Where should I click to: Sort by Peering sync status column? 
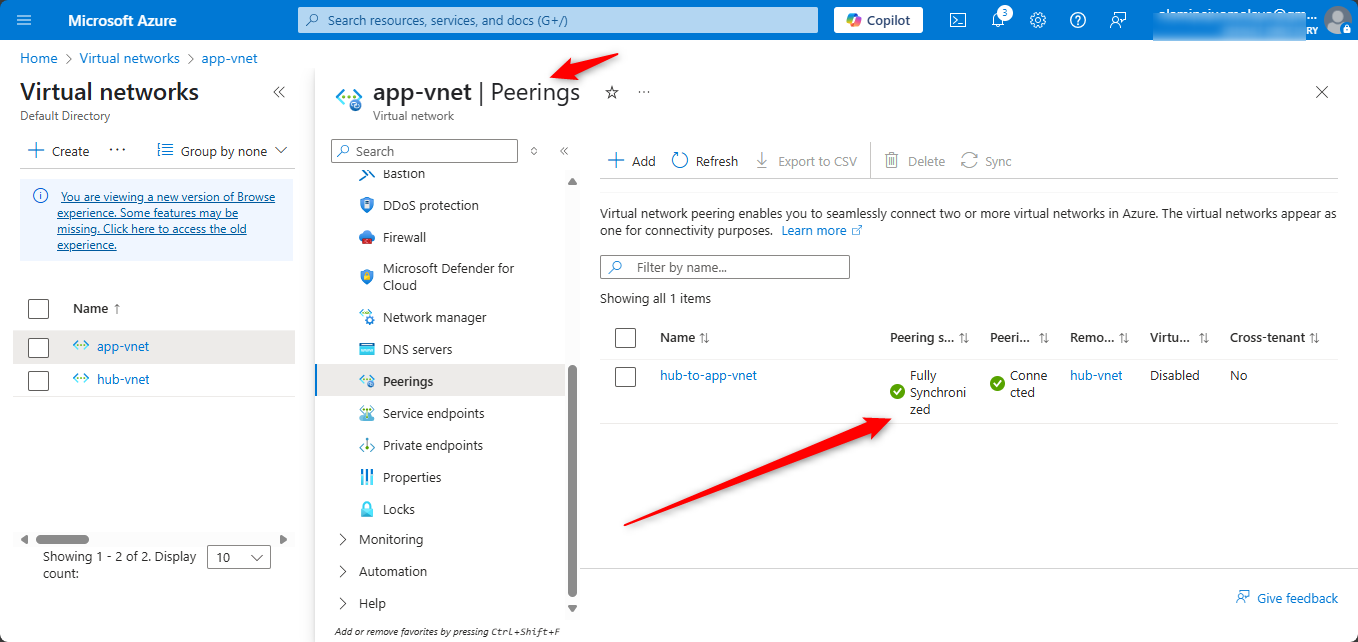click(930, 338)
